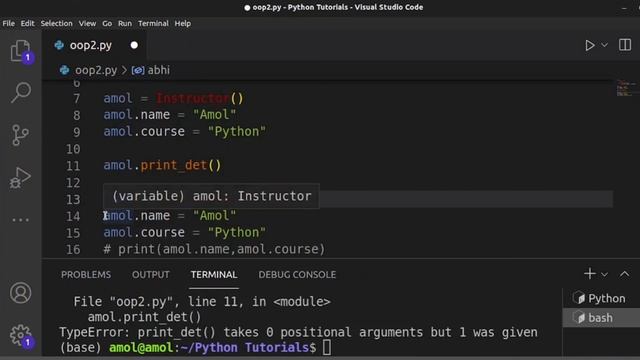Open the Search view in activity bar

20,92
